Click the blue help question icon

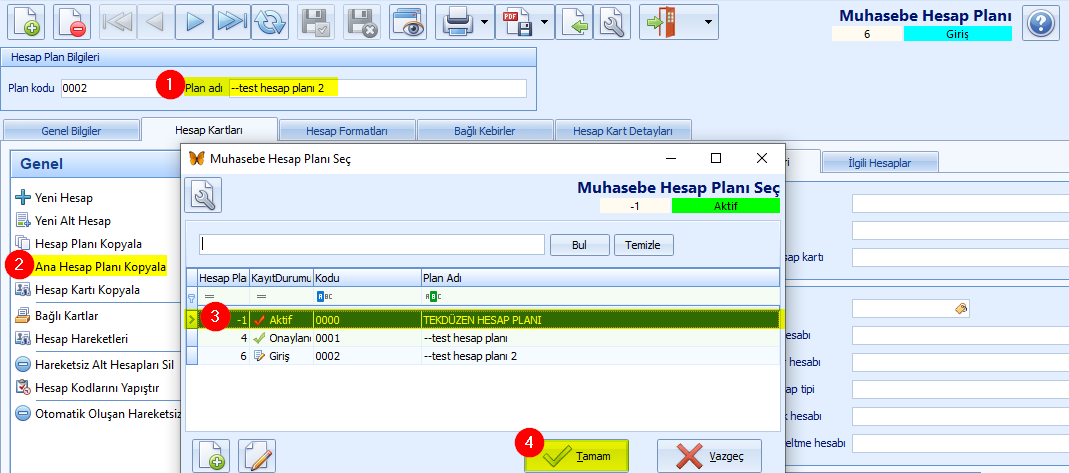click(x=1041, y=22)
